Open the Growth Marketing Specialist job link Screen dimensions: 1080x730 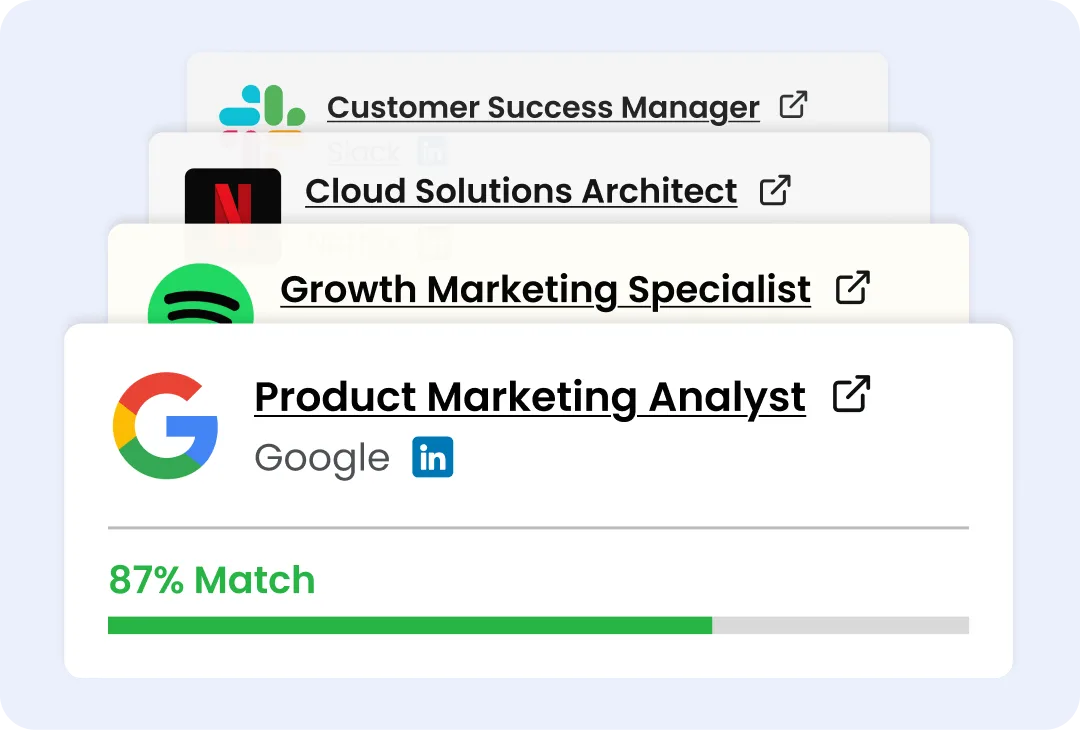coord(545,290)
